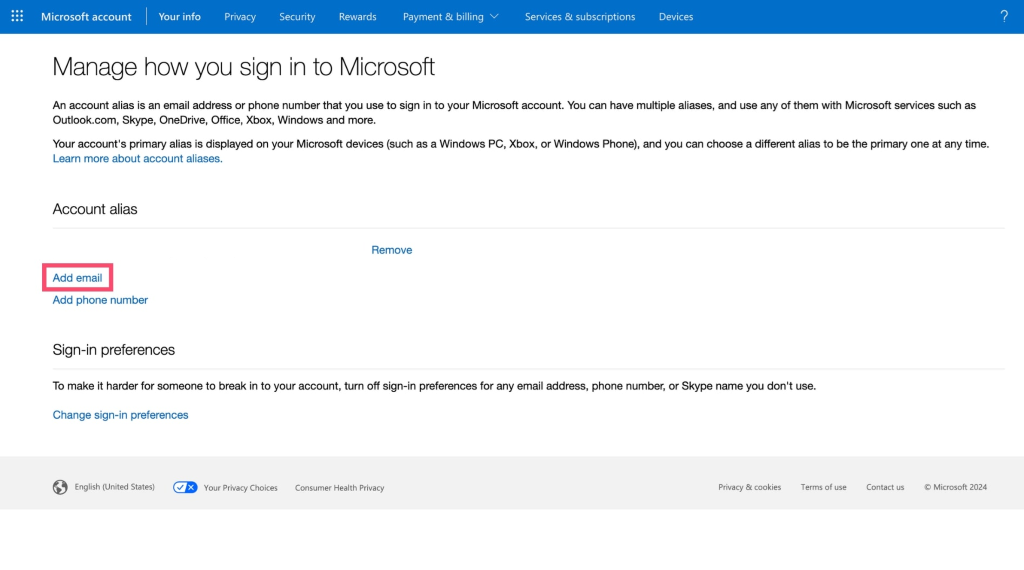Viewport: 1024px width, 570px height.
Task: Click the help question mark icon
Action: click(x=1004, y=16)
